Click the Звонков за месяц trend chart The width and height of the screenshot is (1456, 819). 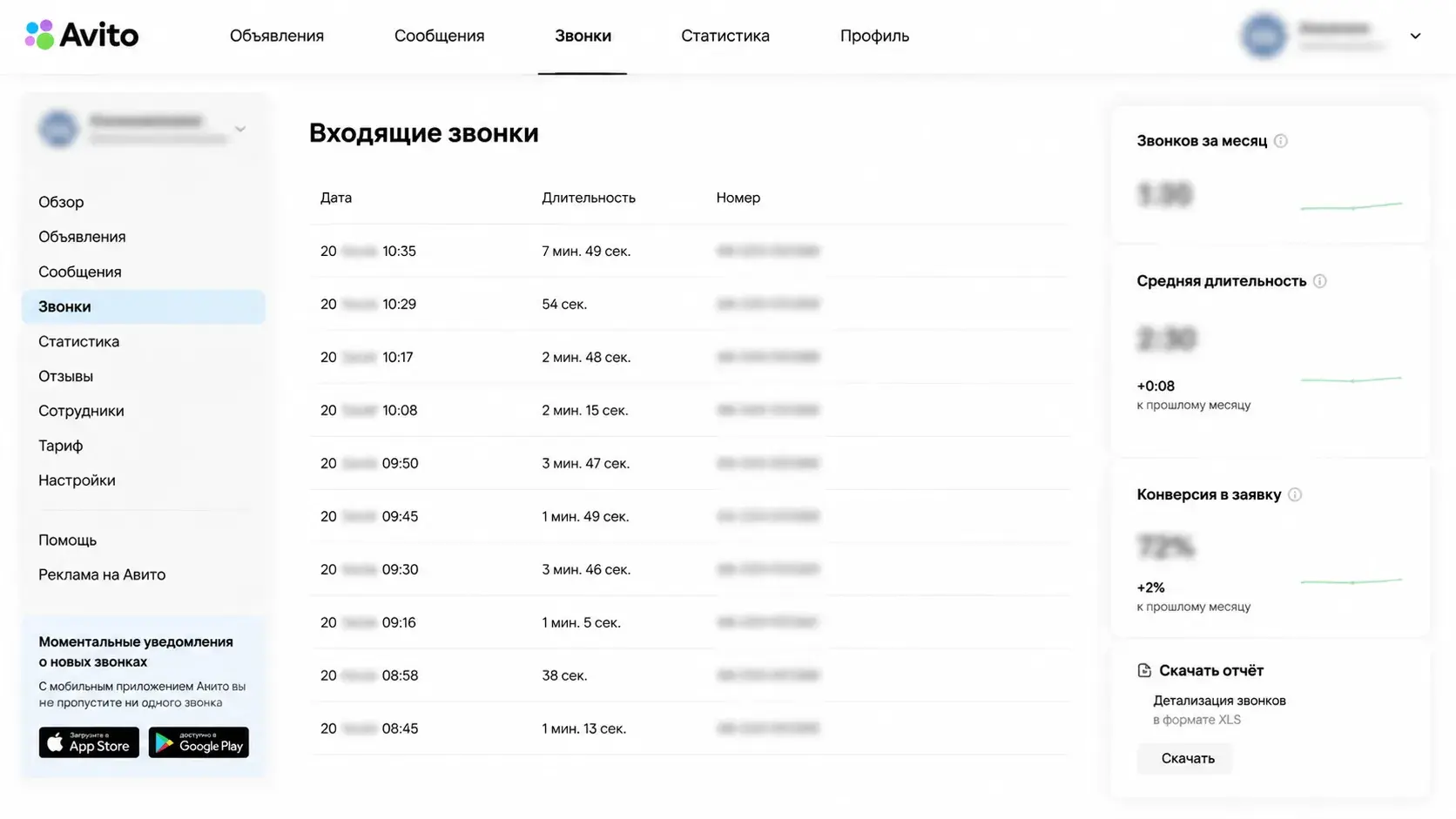pyautogui.click(x=1352, y=206)
